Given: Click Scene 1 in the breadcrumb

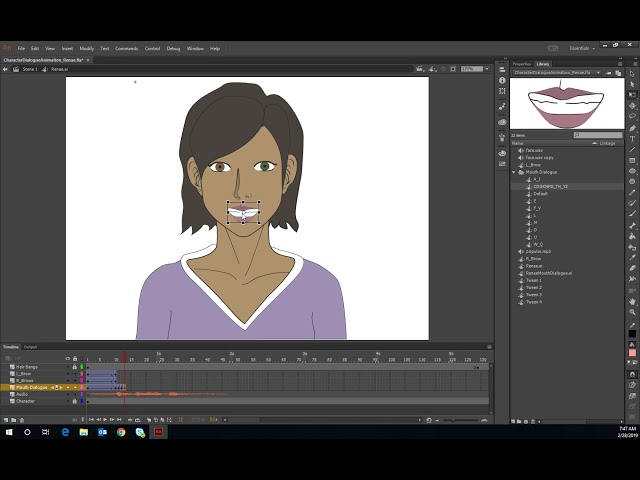Looking at the screenshot, I should click(x=30, y=69).
